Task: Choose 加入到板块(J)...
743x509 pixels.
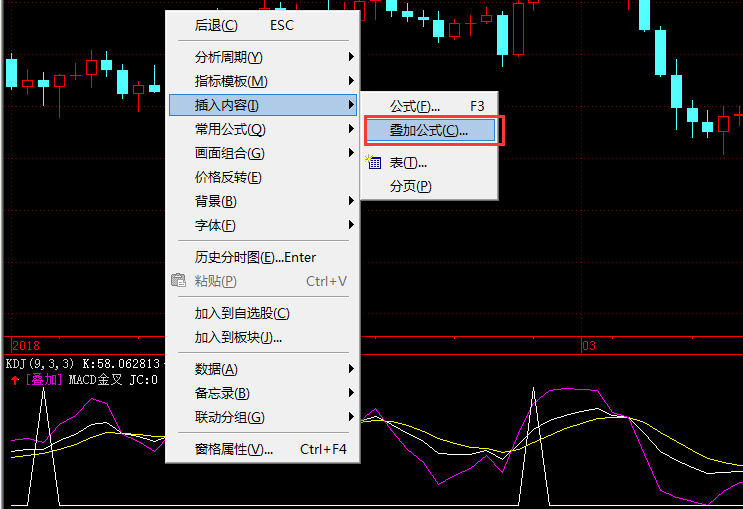Action: tap(263, 337)
